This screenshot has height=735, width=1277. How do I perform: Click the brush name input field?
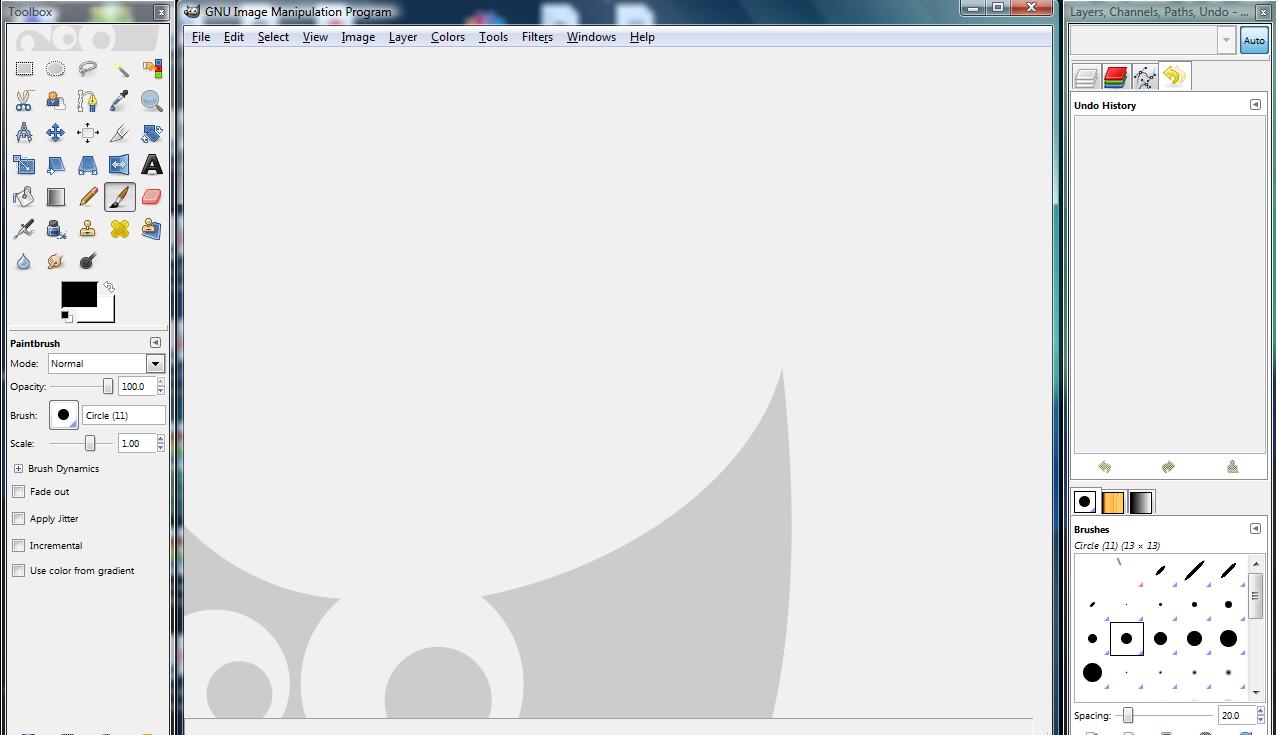tap(123, 415)
